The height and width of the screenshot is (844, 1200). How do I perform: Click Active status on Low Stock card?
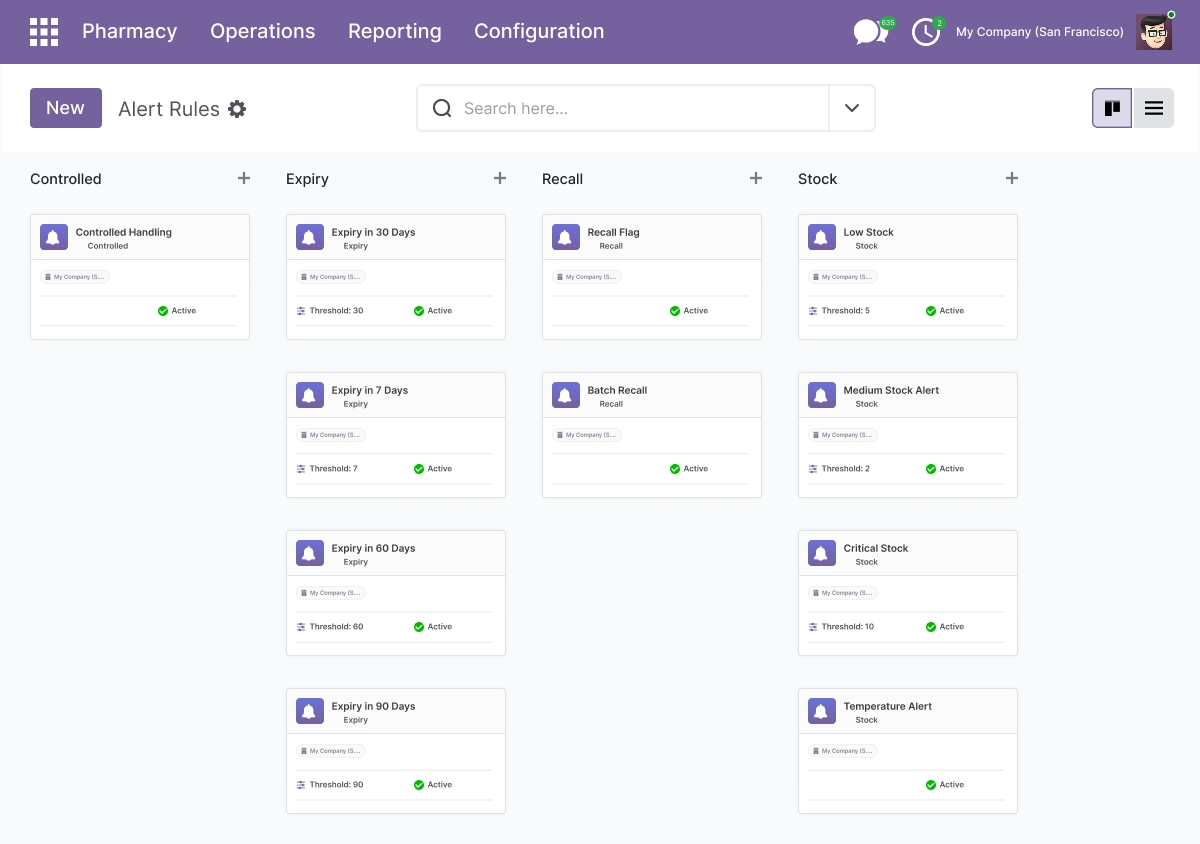(945, 311)
